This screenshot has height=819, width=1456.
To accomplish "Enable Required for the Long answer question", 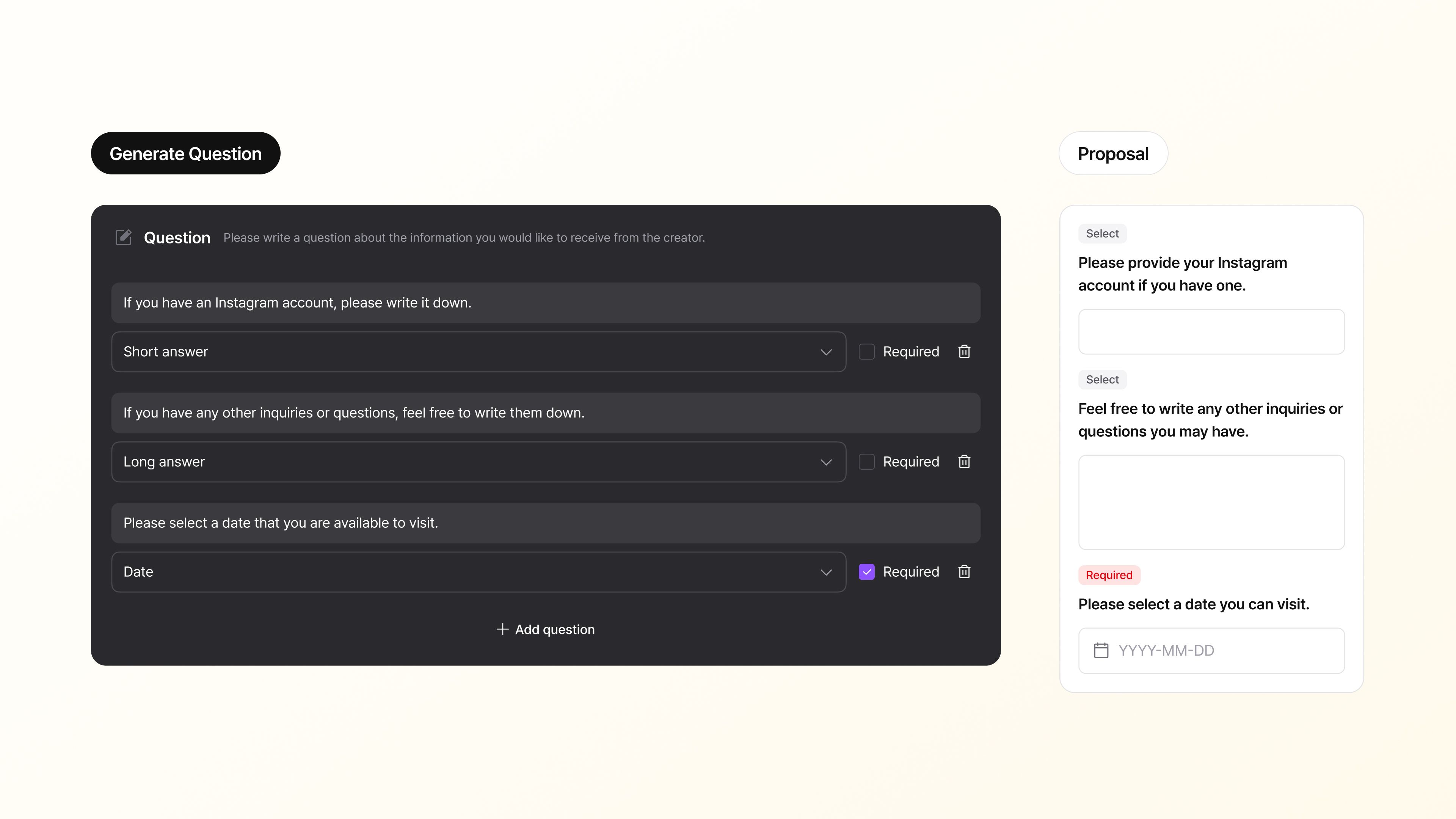I will [866, 462].
